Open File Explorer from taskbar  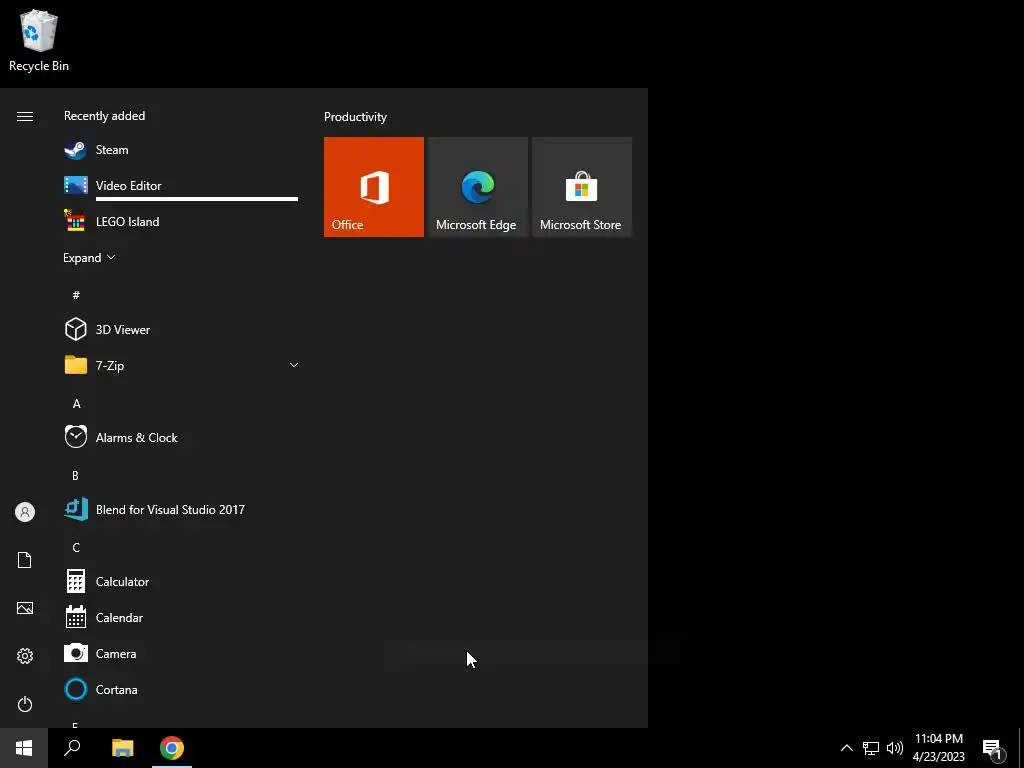point(122,748)
